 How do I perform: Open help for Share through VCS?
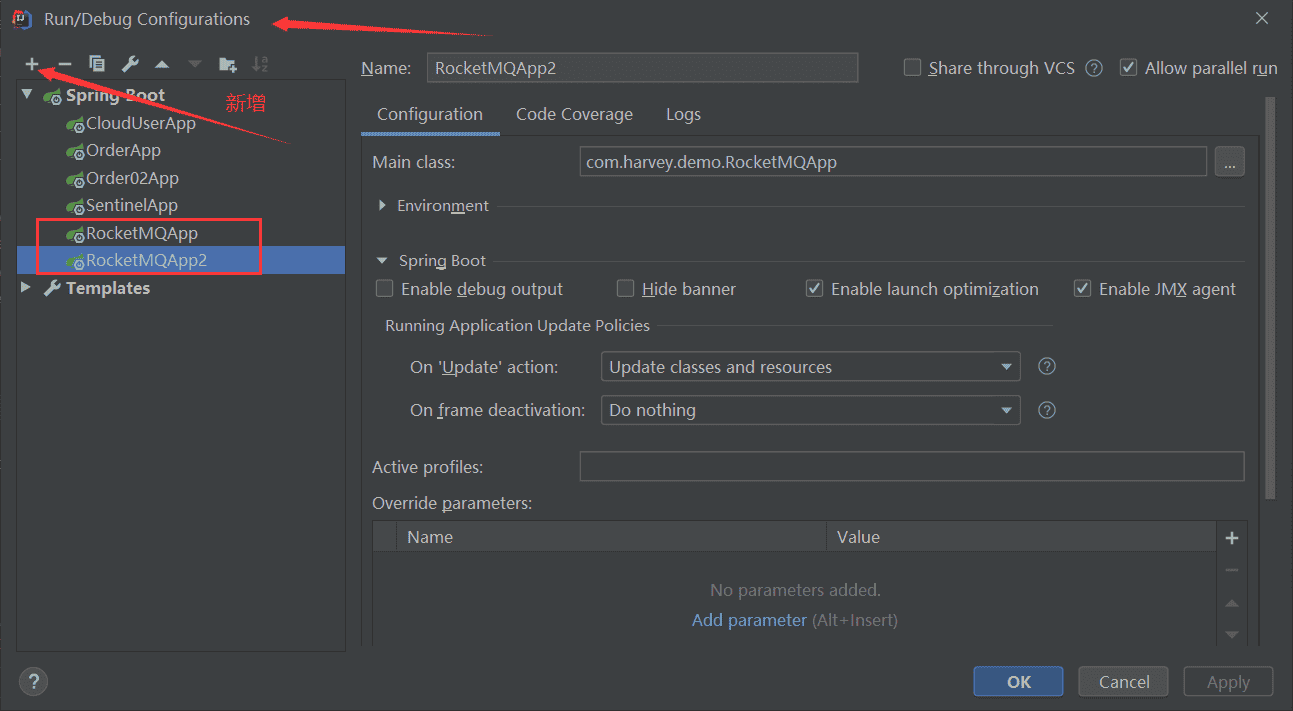[x=1094, y=68]
